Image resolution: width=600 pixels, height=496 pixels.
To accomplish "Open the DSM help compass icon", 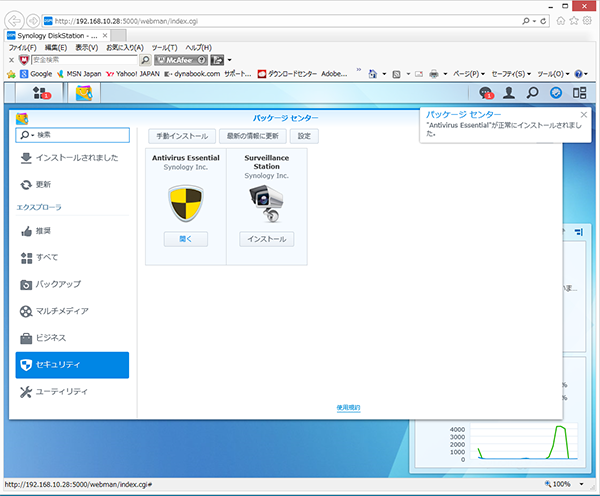I will tap(556, 93).
